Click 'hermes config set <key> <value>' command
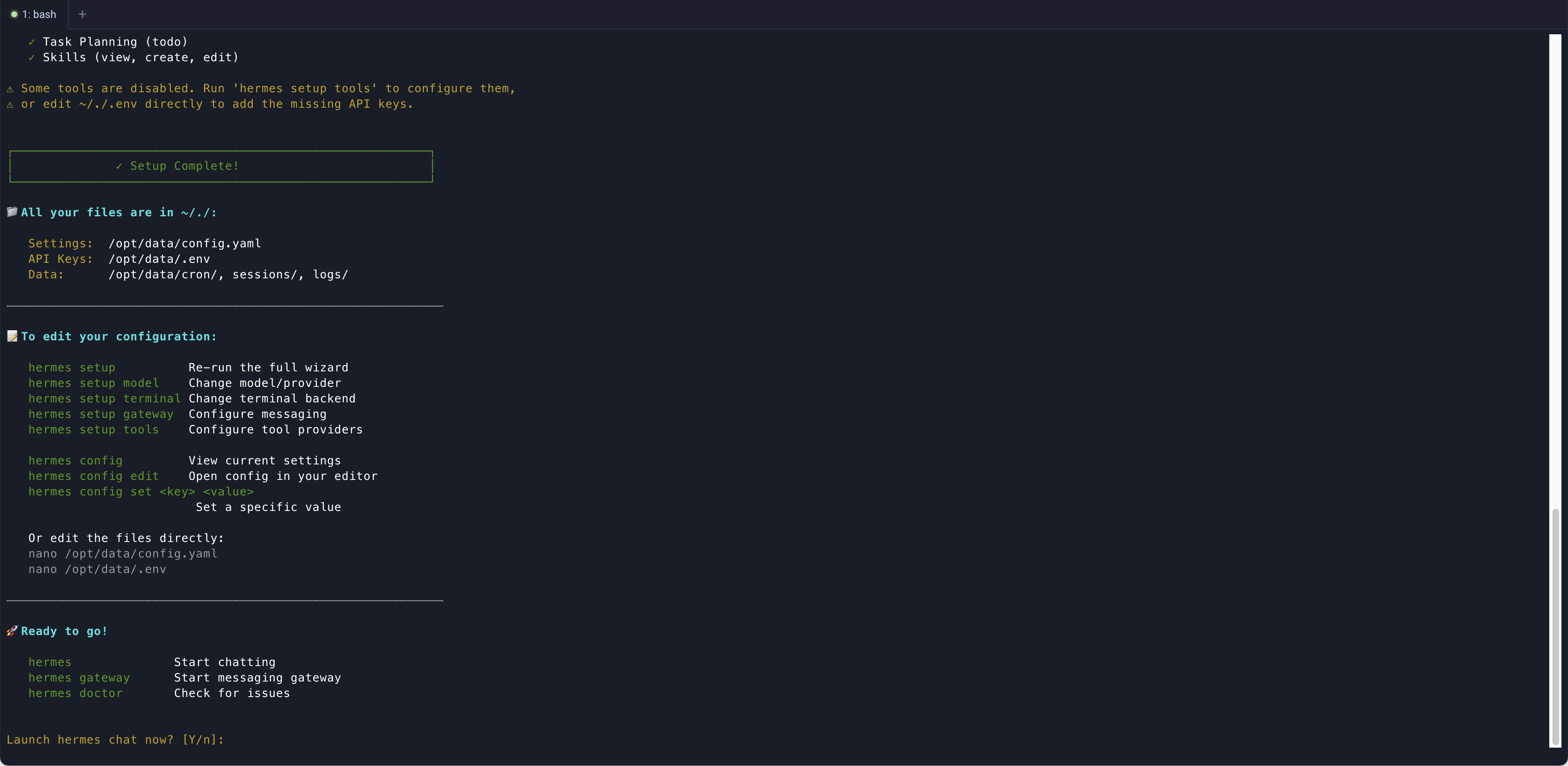Image resolution: width=1568 pixels, height=766 pixels. (141, 492)
